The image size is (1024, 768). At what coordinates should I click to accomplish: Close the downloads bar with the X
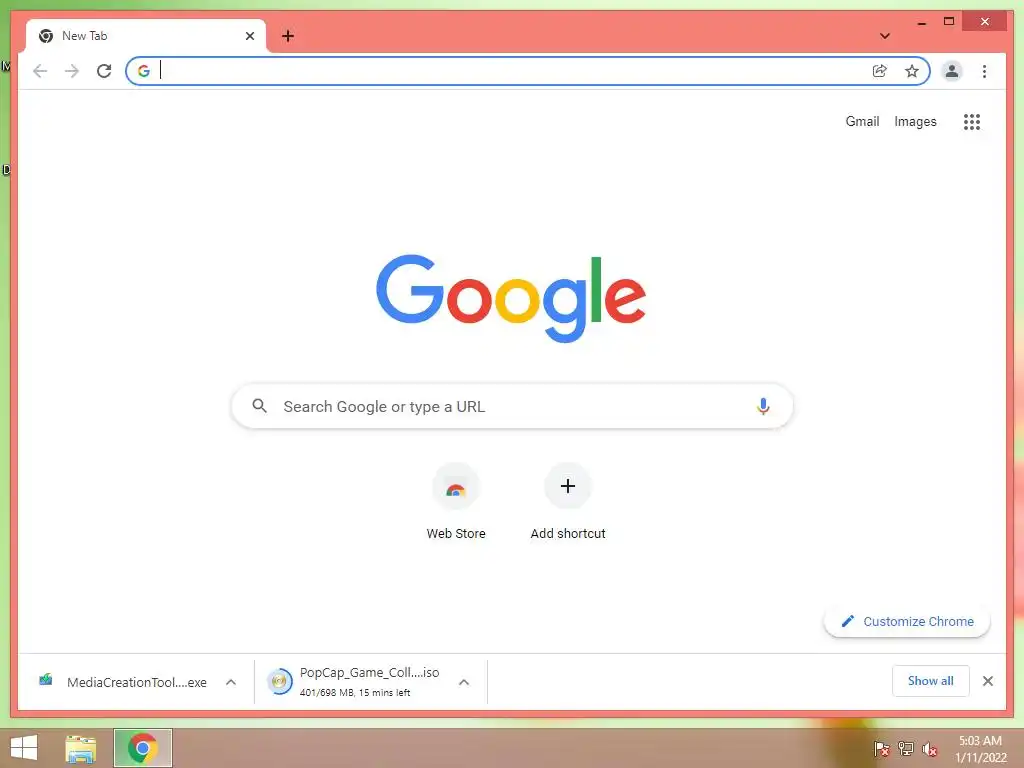pos(987,681)
